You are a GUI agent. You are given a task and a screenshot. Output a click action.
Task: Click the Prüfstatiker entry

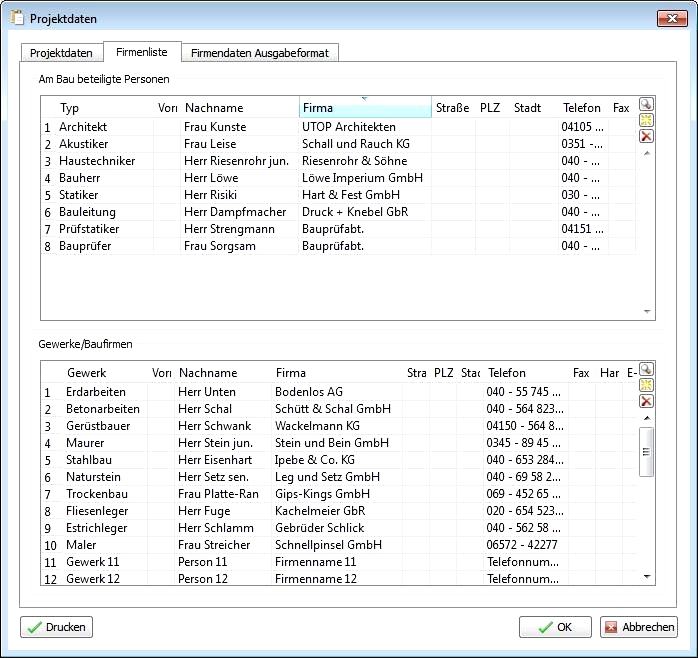(x=338, y=229)
